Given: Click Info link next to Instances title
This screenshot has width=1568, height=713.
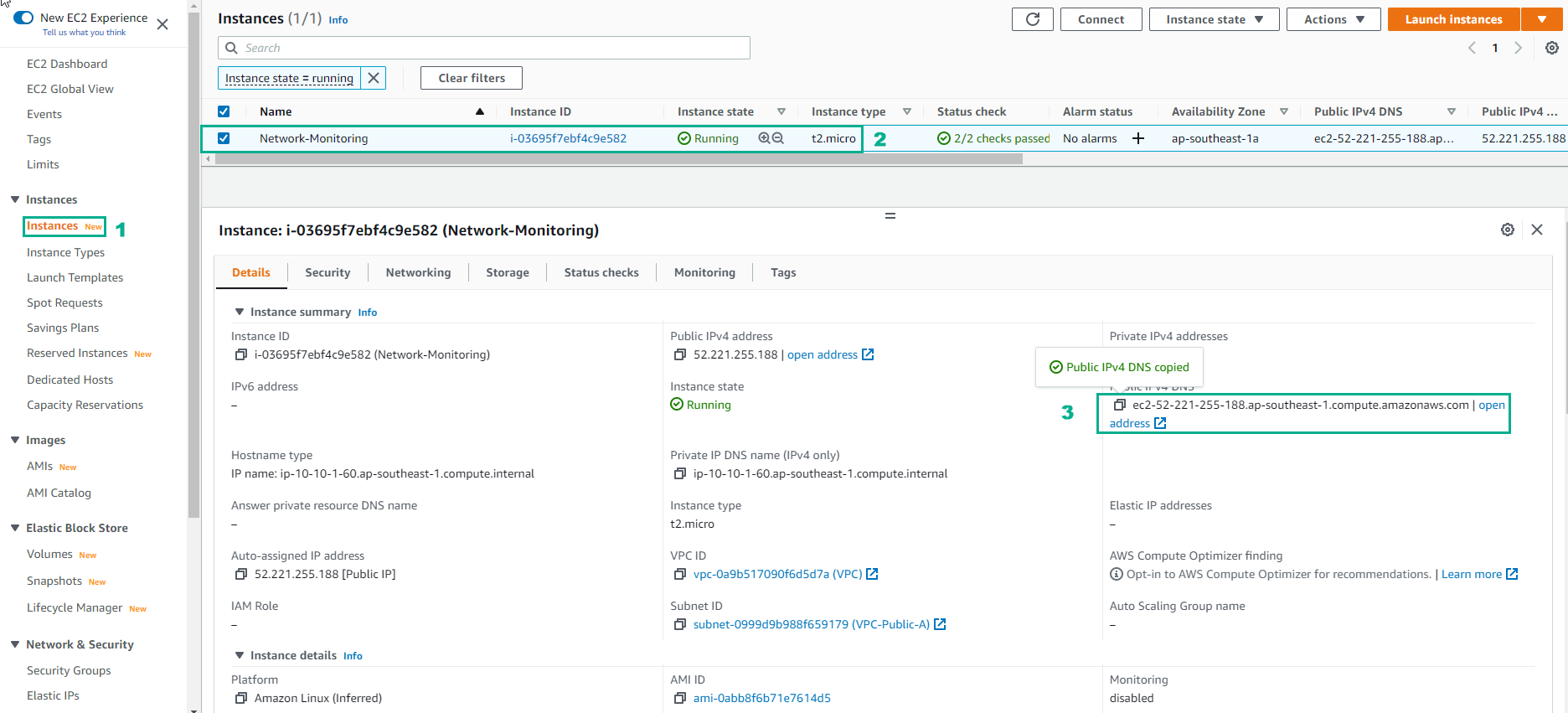Looking at the screenshot, I should pyautogui.click(x=338, y=20).
